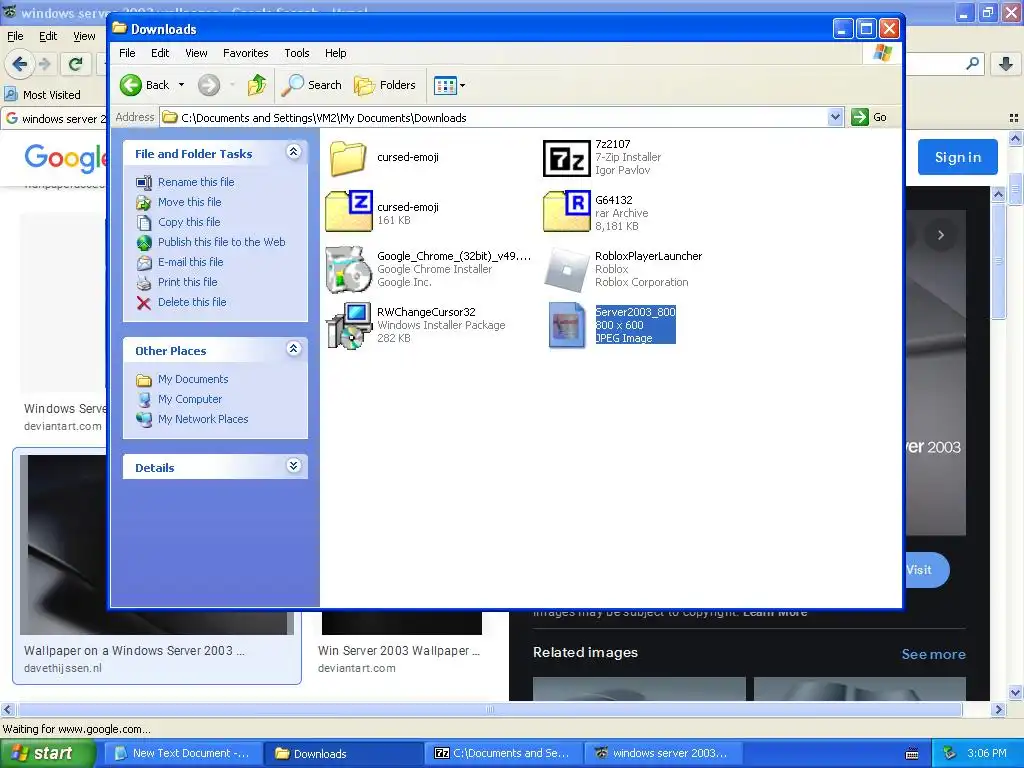
Task: Click Delete this file
Action: (192, 302)
